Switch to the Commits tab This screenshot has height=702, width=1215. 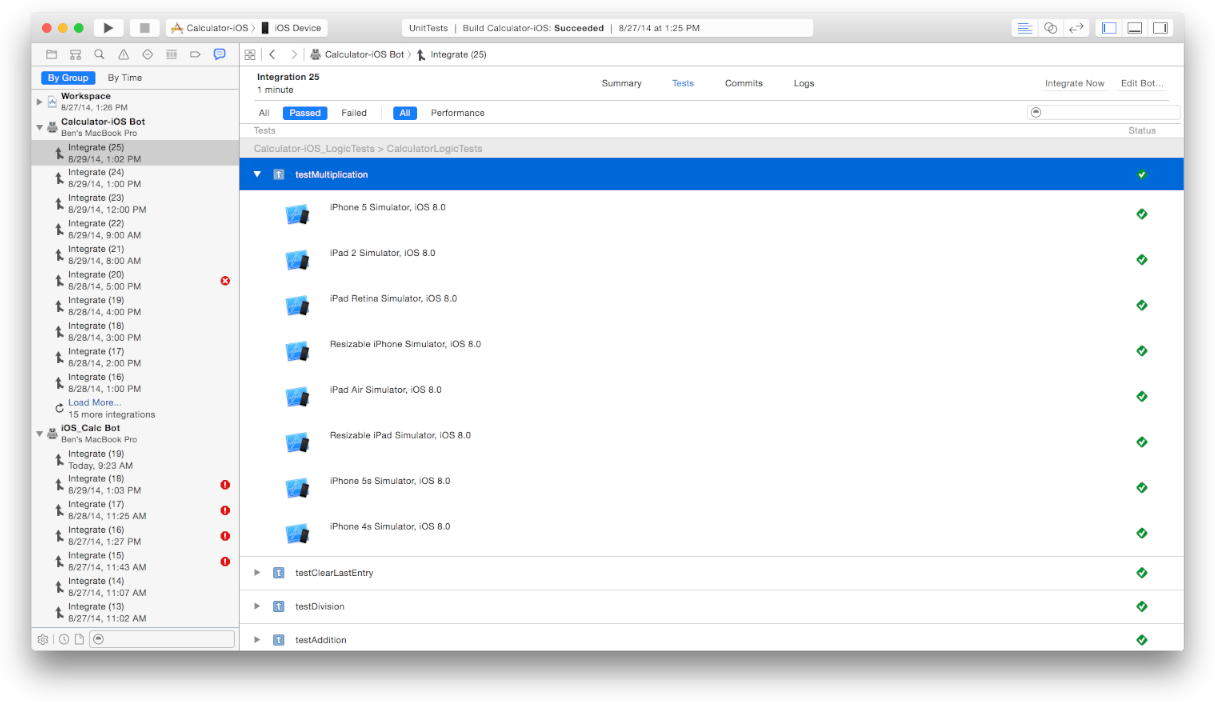point(743,83)
